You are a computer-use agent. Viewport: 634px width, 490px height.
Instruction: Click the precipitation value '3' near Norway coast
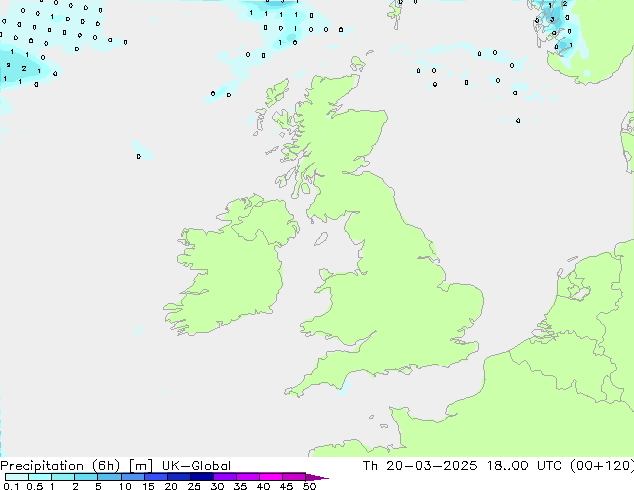(x=552, y=19)
